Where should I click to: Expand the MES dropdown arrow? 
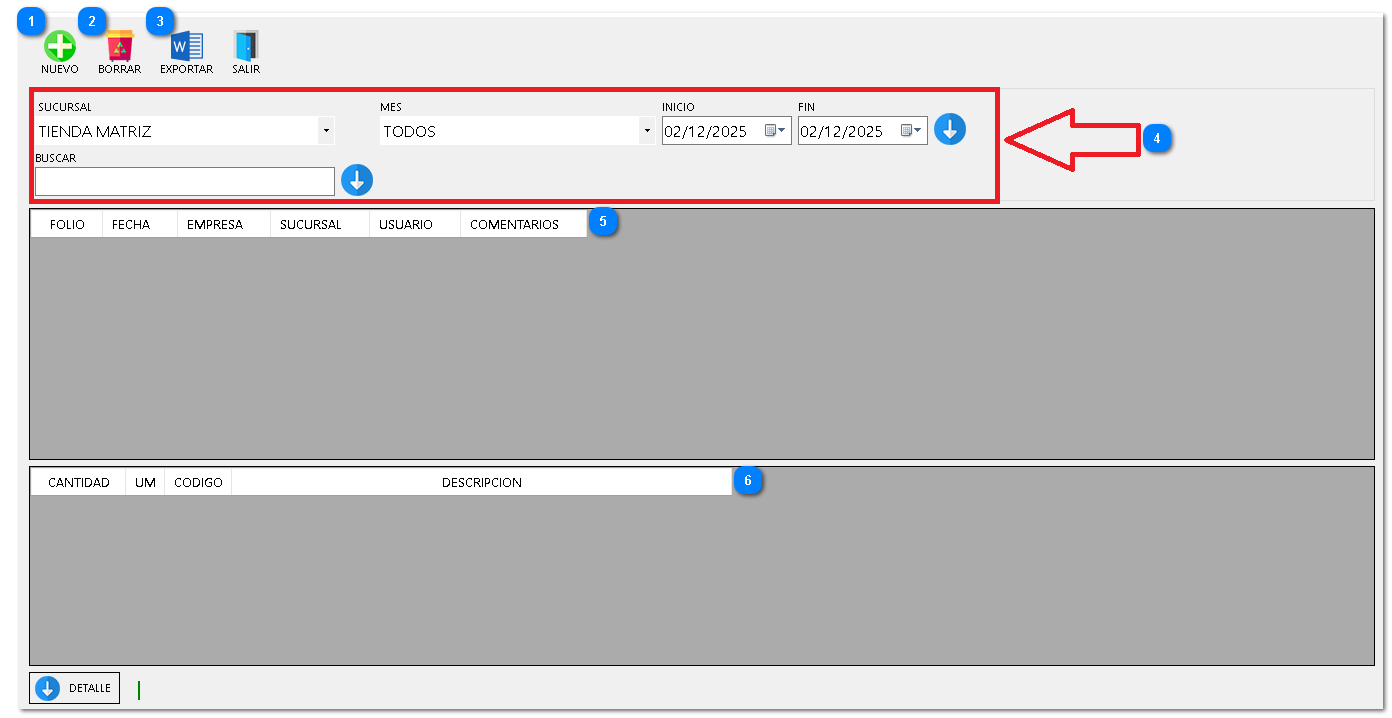[x=647, y=131]
